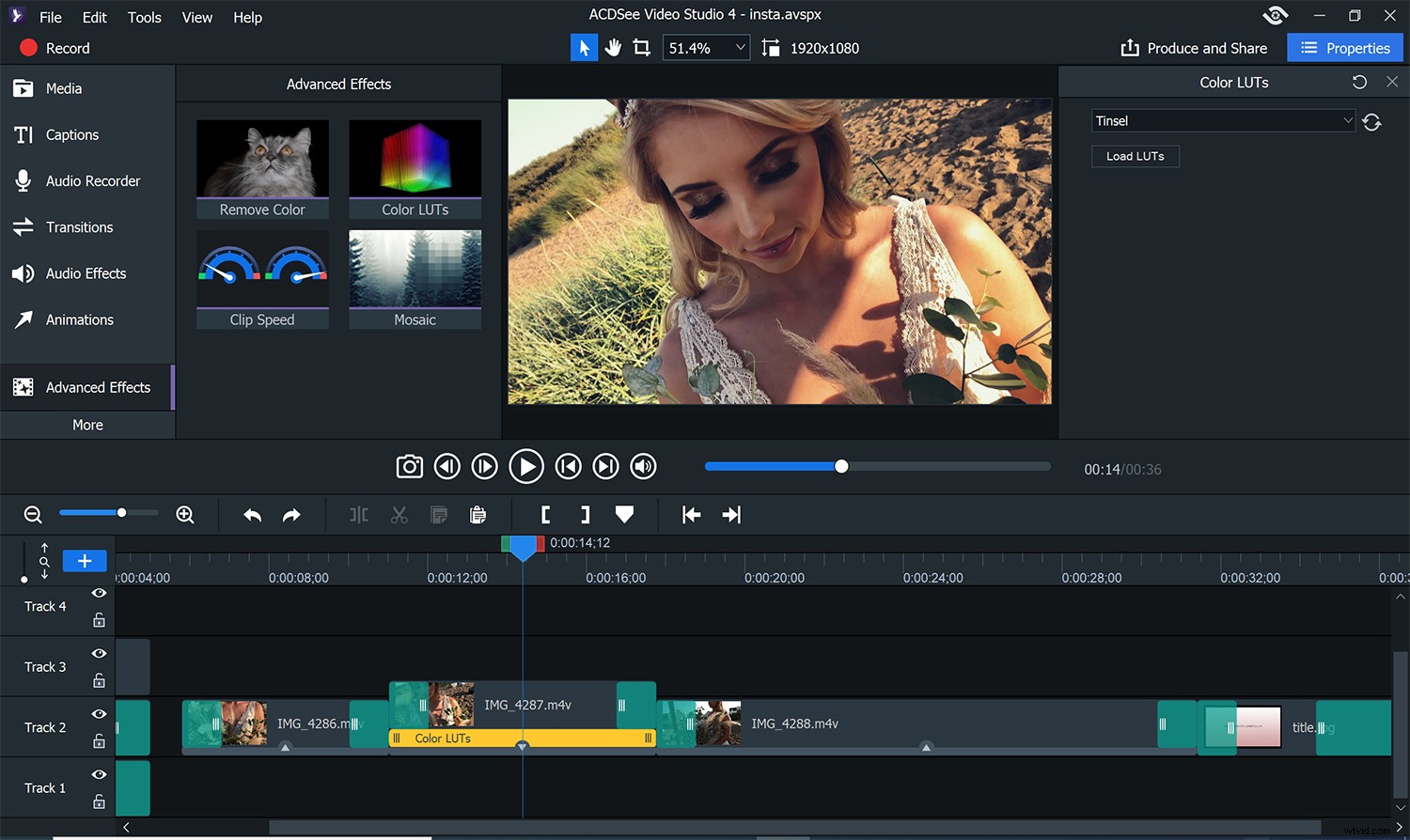Add a marker on the timeline

(x=624, y=515)
